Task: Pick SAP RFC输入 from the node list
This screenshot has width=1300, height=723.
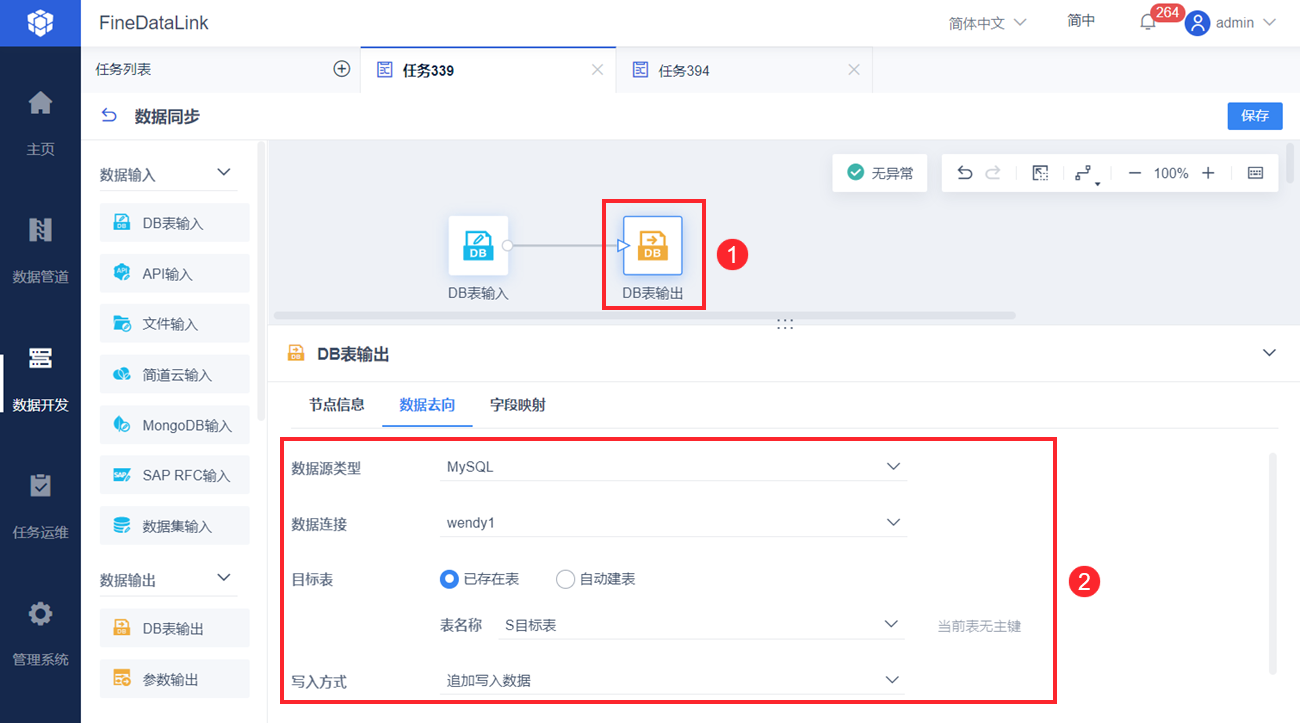Action: coord(175,475)
